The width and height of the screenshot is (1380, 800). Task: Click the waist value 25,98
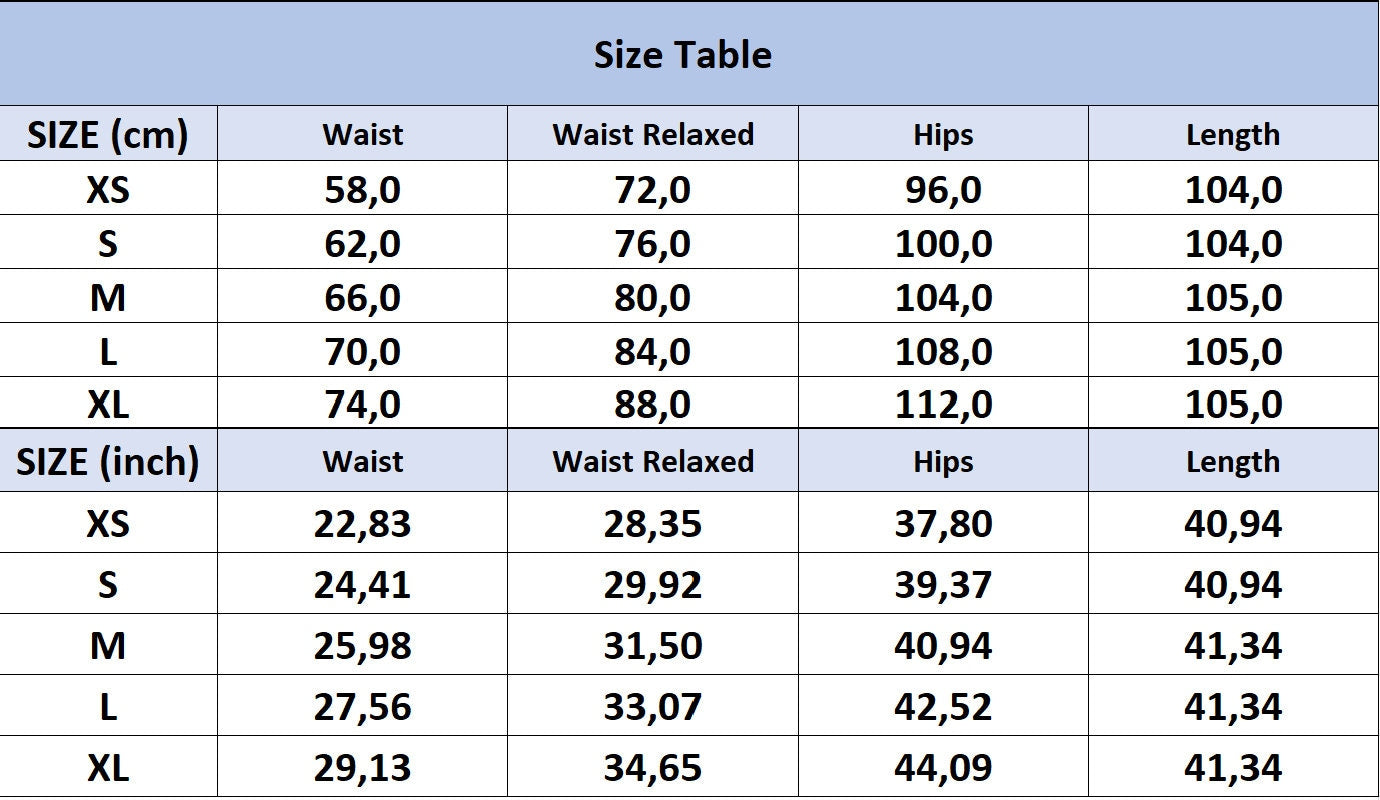click(363, 645)
